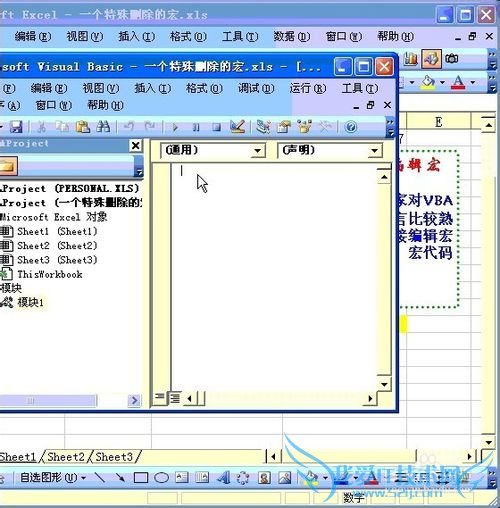Select the Oval drawing tool
500x508 pixels.
pos(161,478)
